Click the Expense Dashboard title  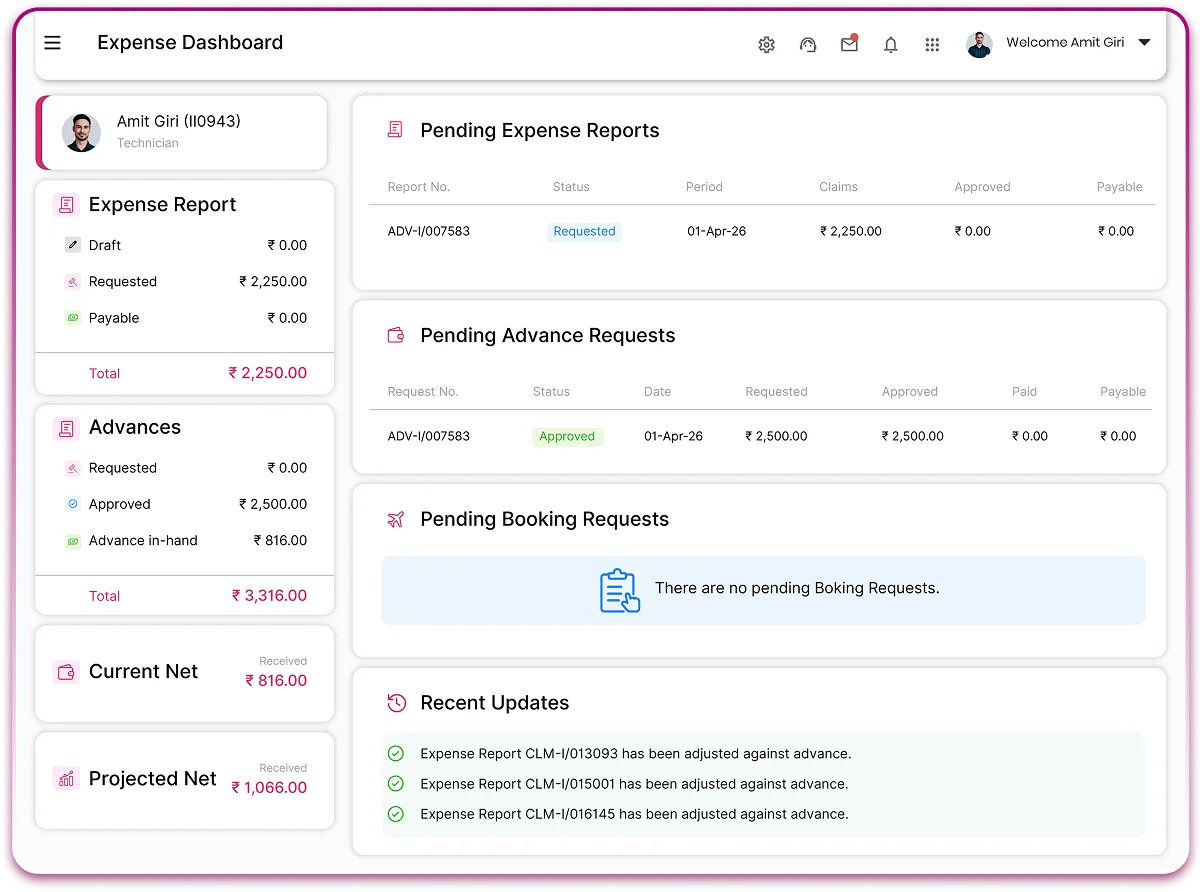190,43
